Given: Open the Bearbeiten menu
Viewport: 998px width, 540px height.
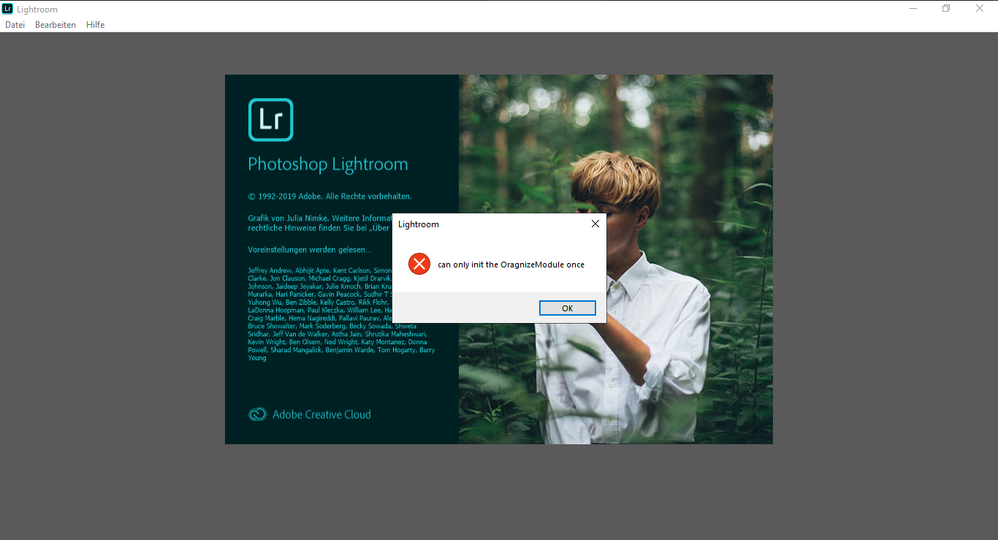Looking at the screenshot, I should 55,25.
